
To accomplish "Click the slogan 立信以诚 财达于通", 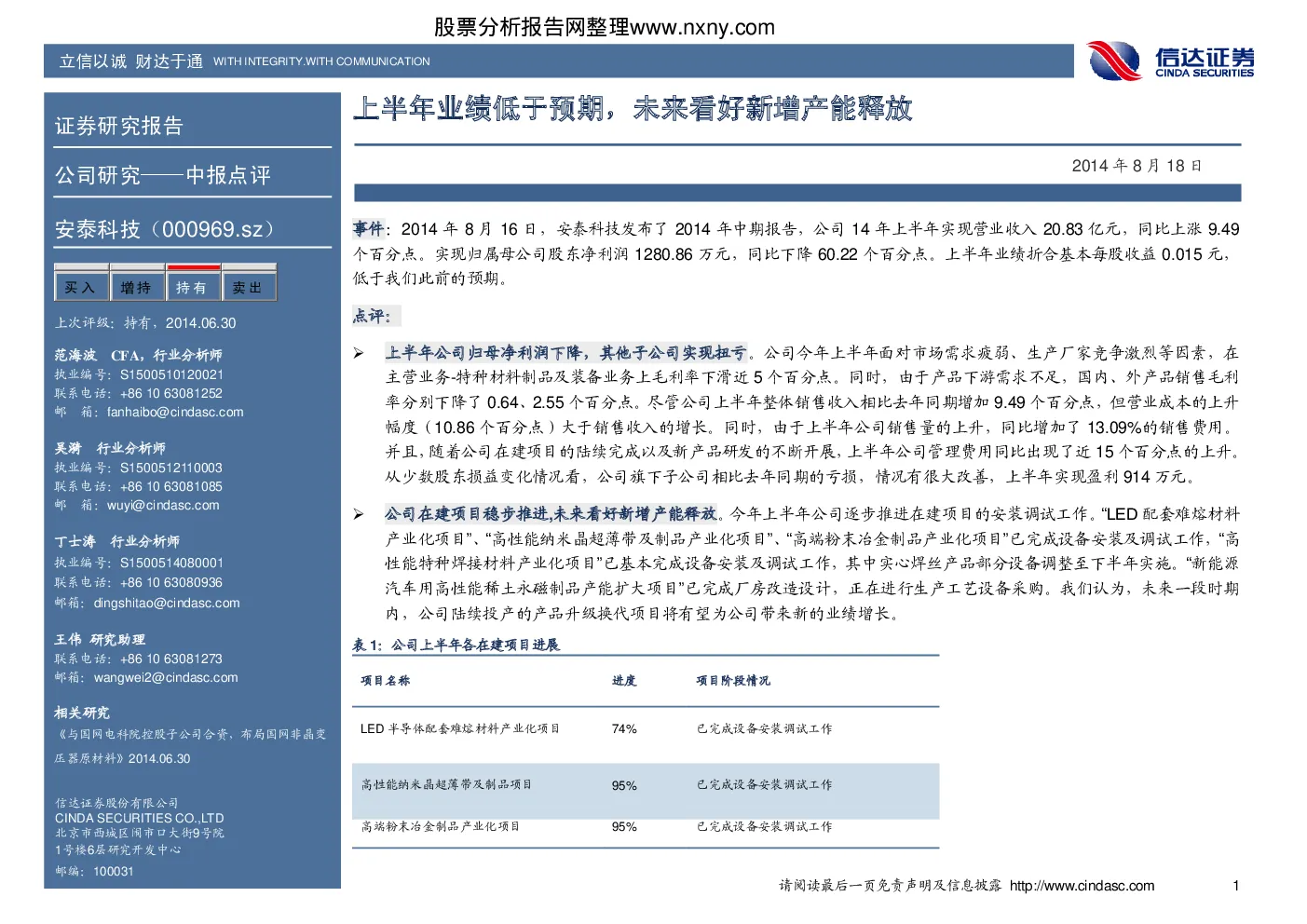I will pyautogui.click(x=131, y=61).
